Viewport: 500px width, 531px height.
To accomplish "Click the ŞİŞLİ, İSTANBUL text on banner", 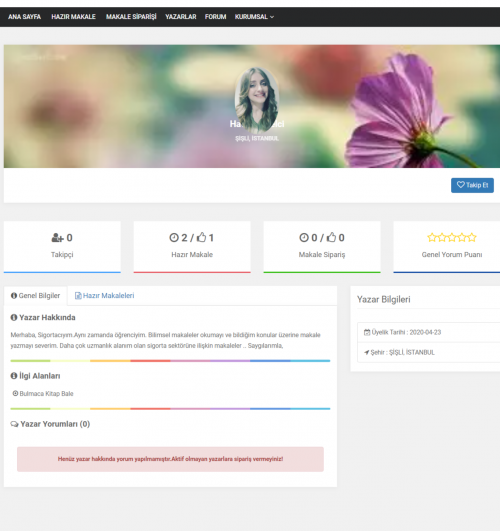I will [x=257, y=139].
